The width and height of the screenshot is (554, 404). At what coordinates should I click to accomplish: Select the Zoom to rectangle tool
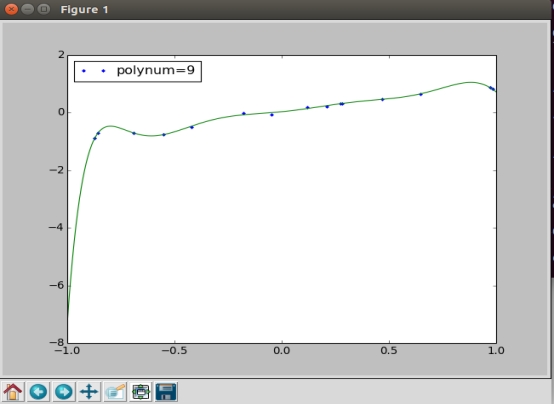[x=115, y=392]
